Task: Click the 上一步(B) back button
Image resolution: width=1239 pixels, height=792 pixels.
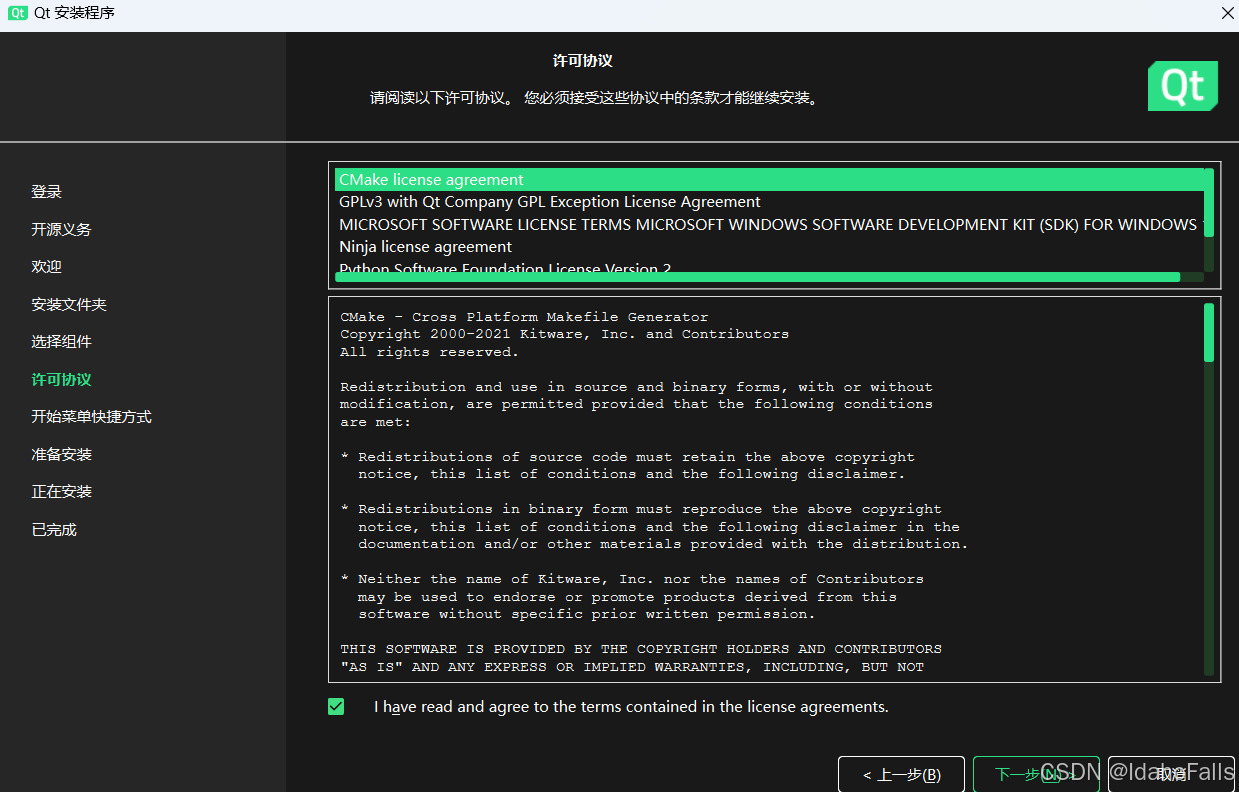Action: [x=901, y=774]
